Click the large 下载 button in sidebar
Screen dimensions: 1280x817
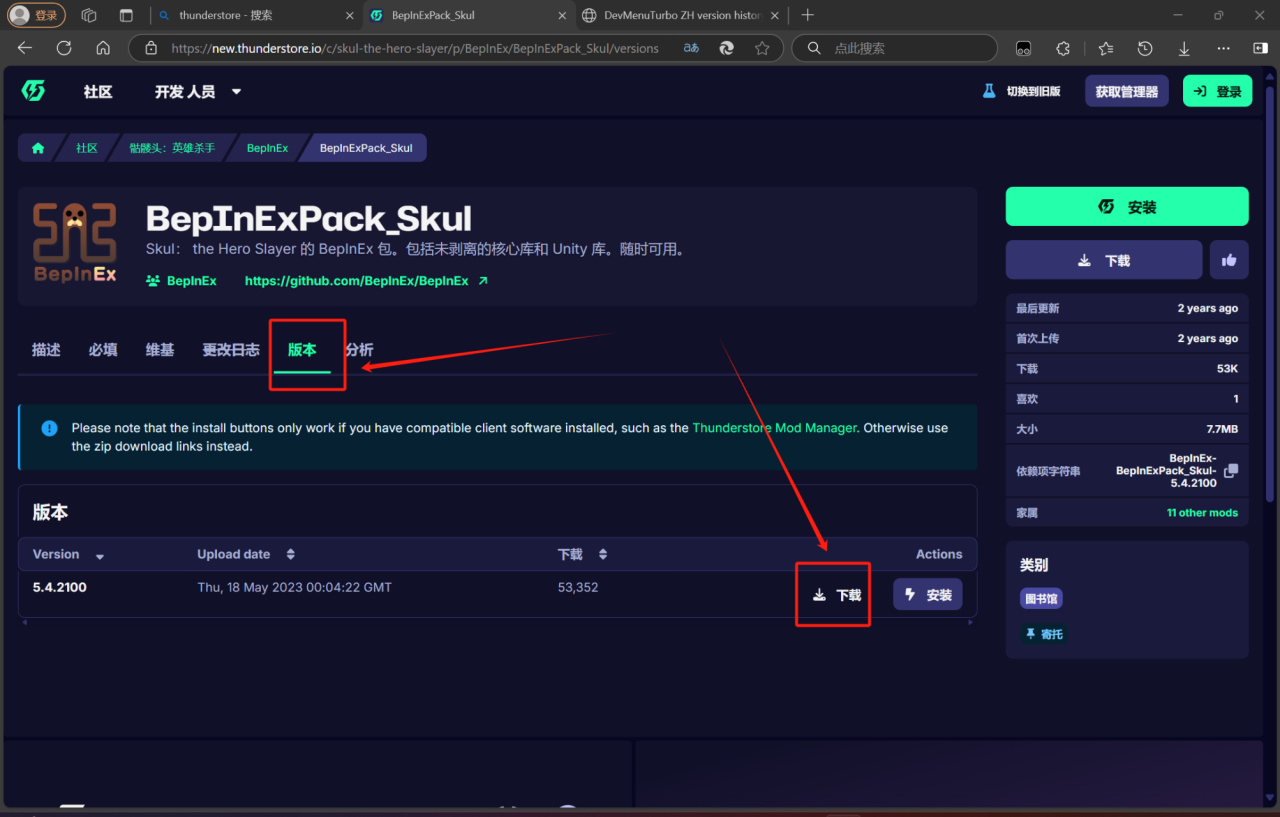(x=1104, y=260)
